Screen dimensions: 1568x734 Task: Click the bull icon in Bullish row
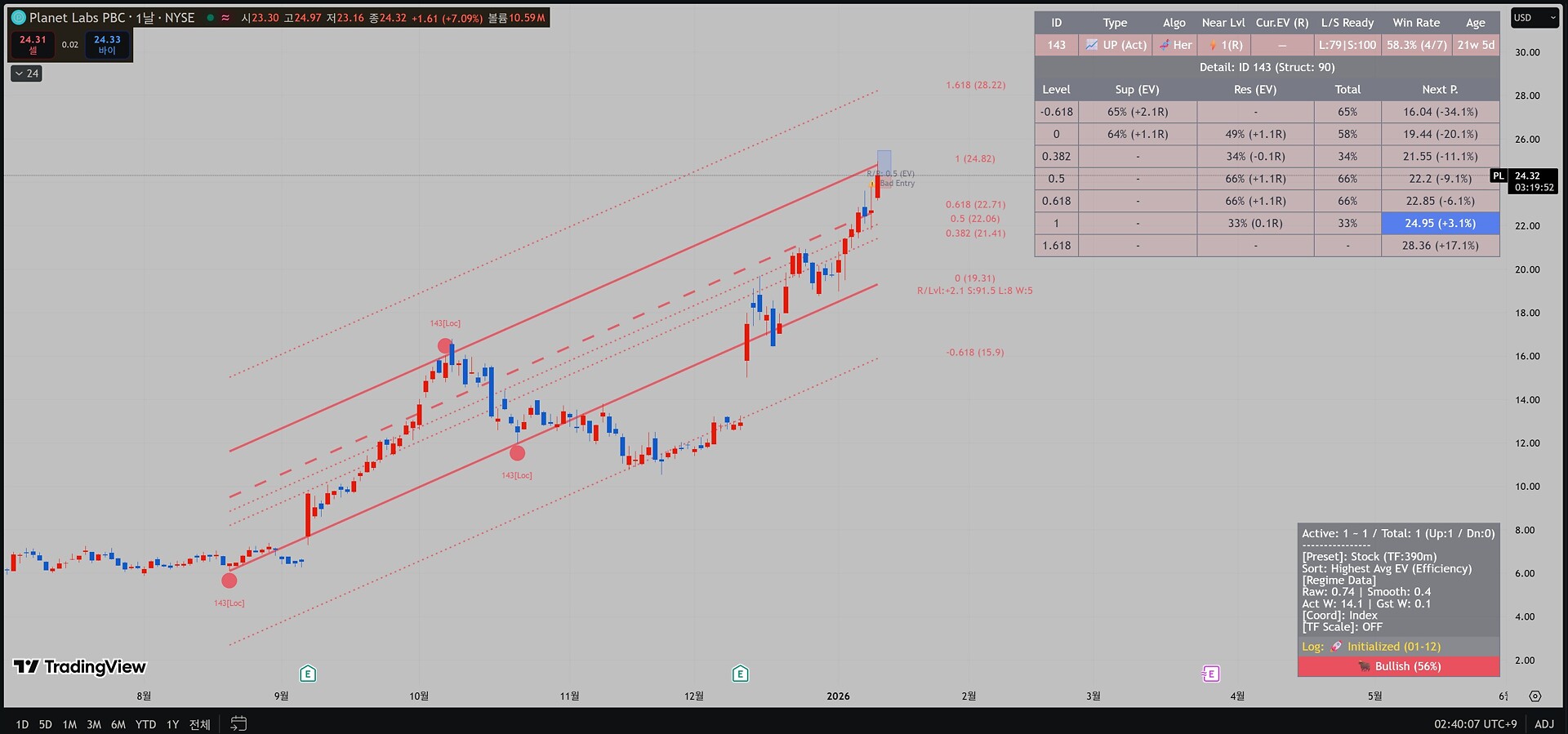[x=1364, y=666]
